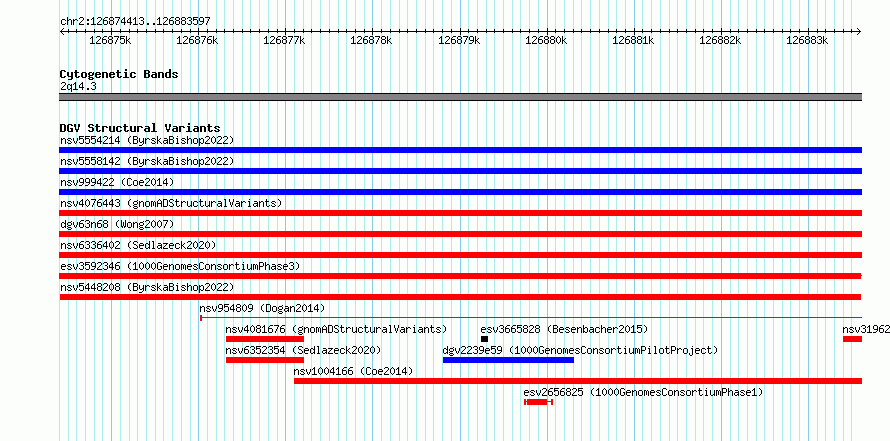Click the small black esv3665828 marker
The height and width of the screenshot is (441, 890).
coord(484,339)
